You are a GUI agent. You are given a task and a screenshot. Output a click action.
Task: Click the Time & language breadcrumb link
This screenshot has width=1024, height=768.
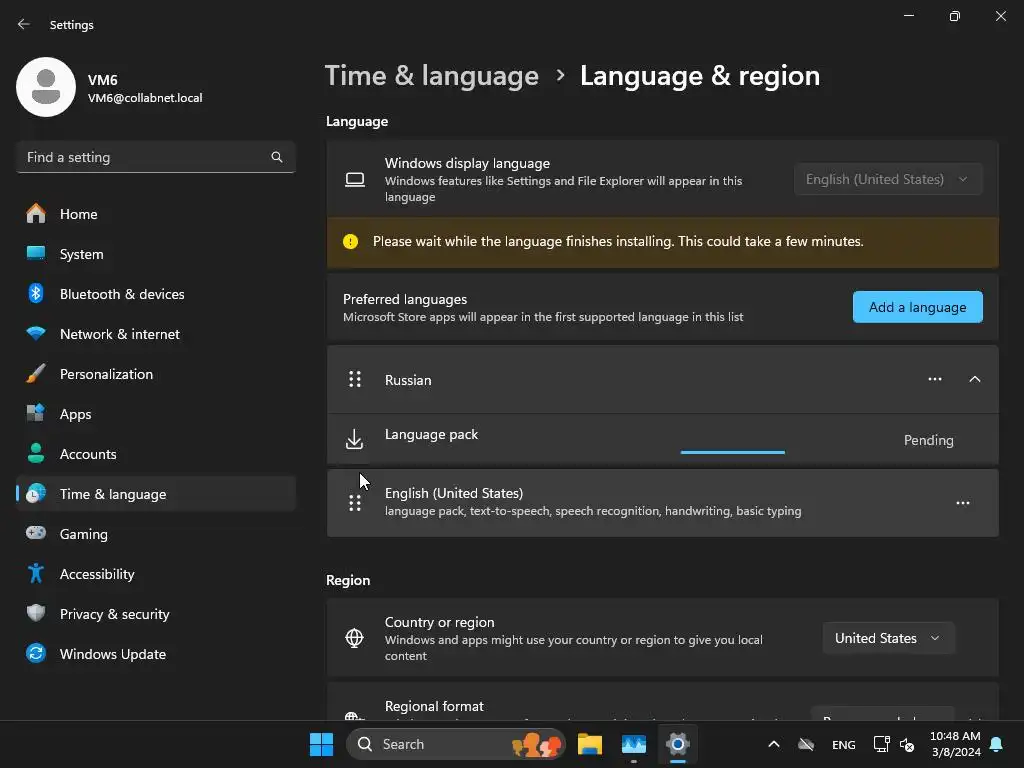[x=432, y=76]
